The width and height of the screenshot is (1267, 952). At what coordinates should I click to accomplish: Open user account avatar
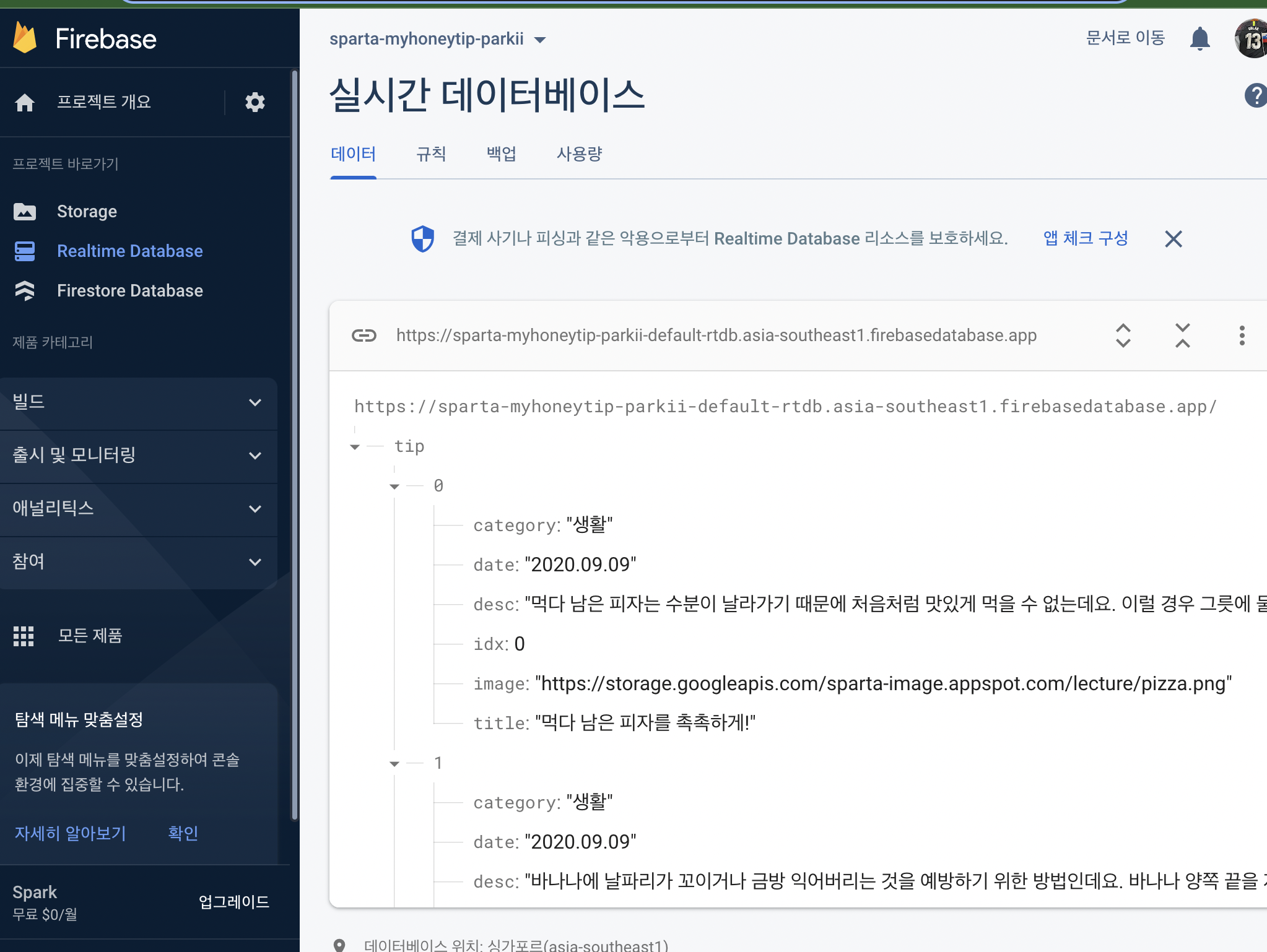coord(1252,38)
